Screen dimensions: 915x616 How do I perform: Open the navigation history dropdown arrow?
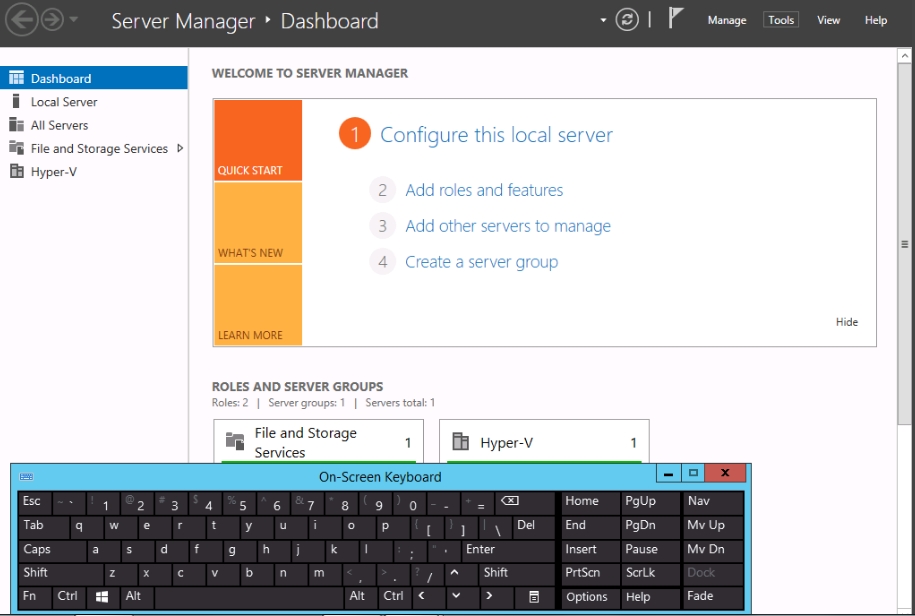(74, 20)
